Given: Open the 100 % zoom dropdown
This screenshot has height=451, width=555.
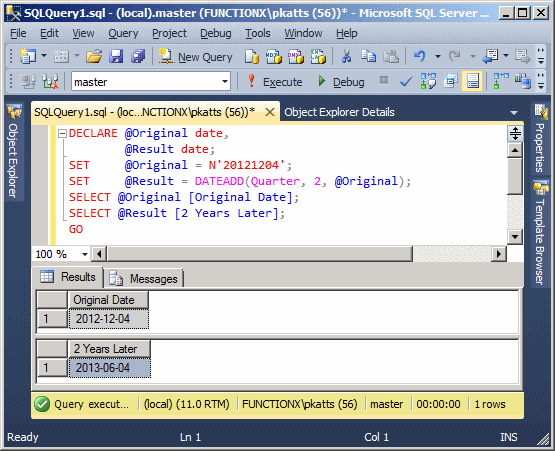Looking at the screenshot, I should pyautogui.click(x=85, y=254).
